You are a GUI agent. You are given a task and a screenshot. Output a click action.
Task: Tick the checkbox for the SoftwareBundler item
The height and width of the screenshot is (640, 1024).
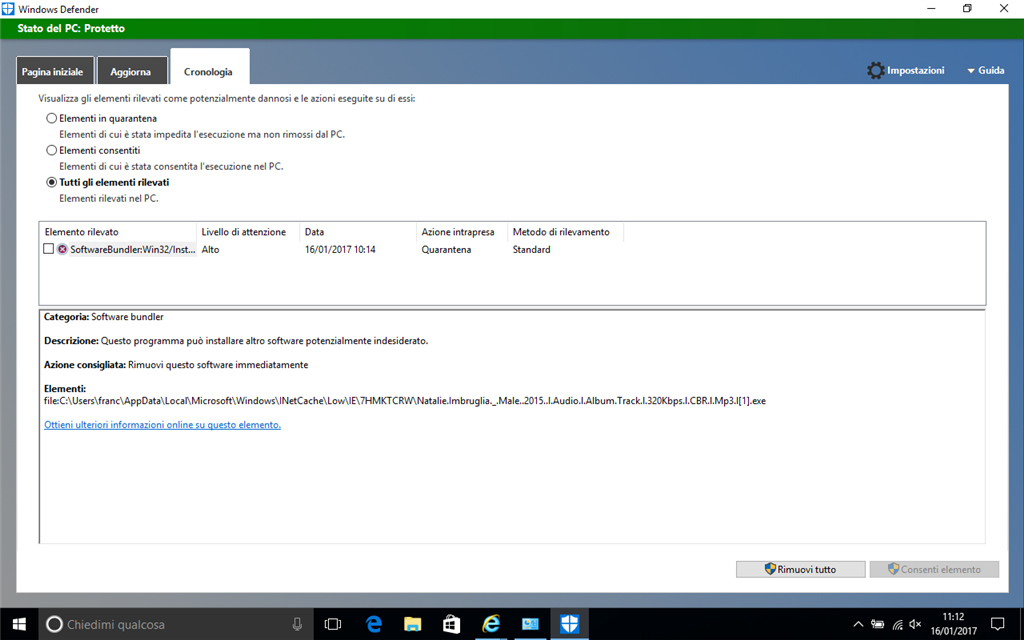[48, 249]
